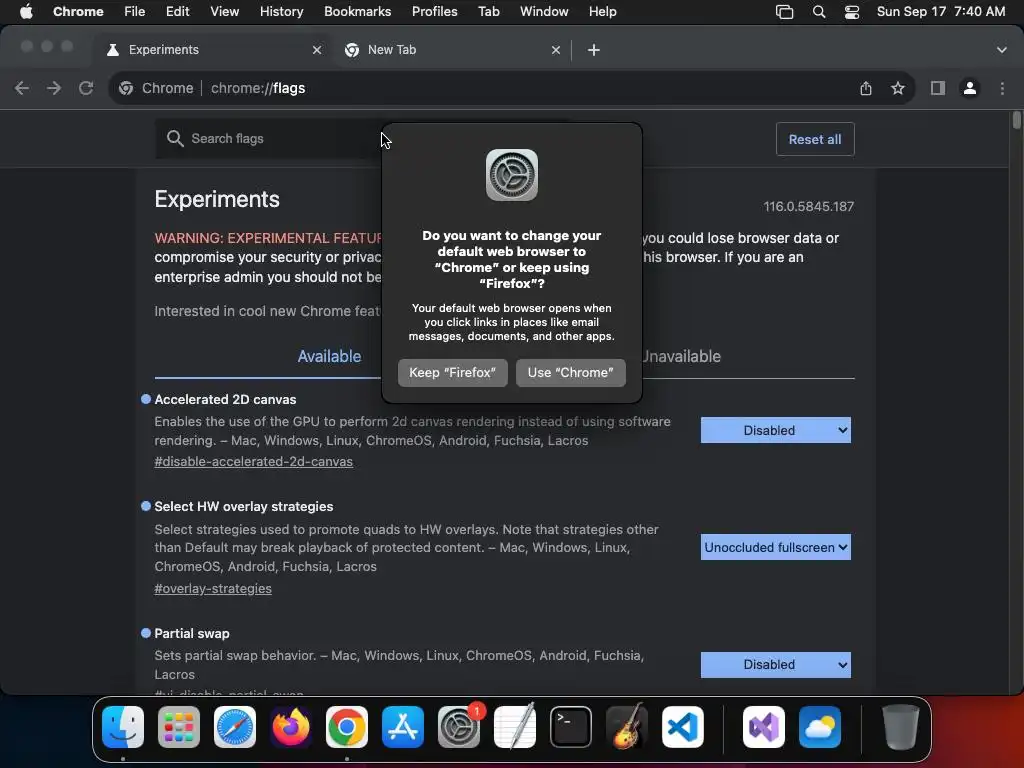1024x768 pixels.
Task: Open the #overlay-strategies link
Action: (x=213, y=588)
